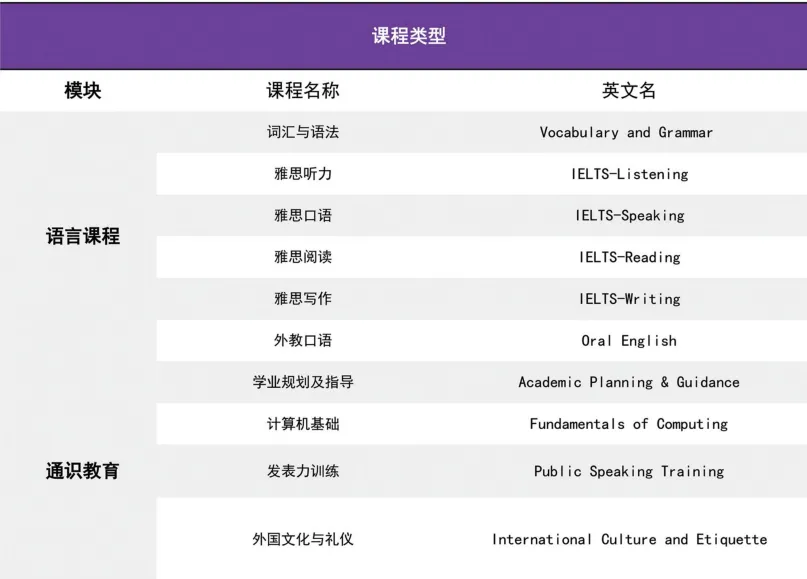The image size is (807, 579).
Task: Select the 雅思口语 course name
Action: click(x=300, y=215)
